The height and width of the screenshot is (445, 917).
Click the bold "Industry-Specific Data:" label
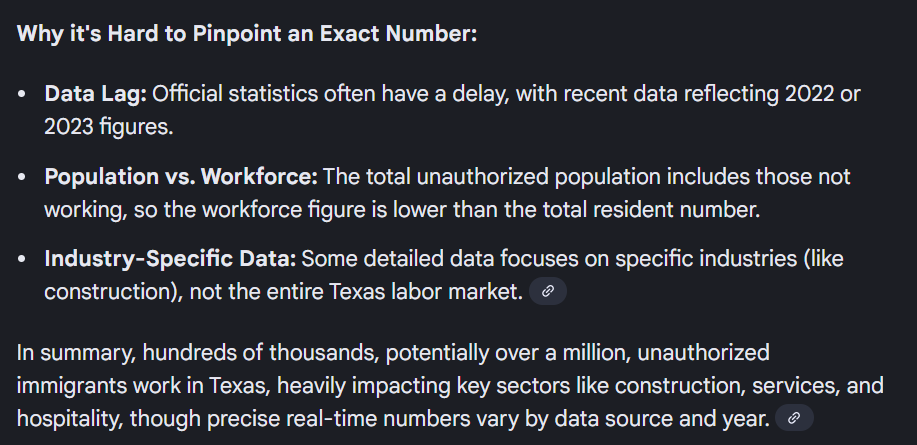(170, 259)
